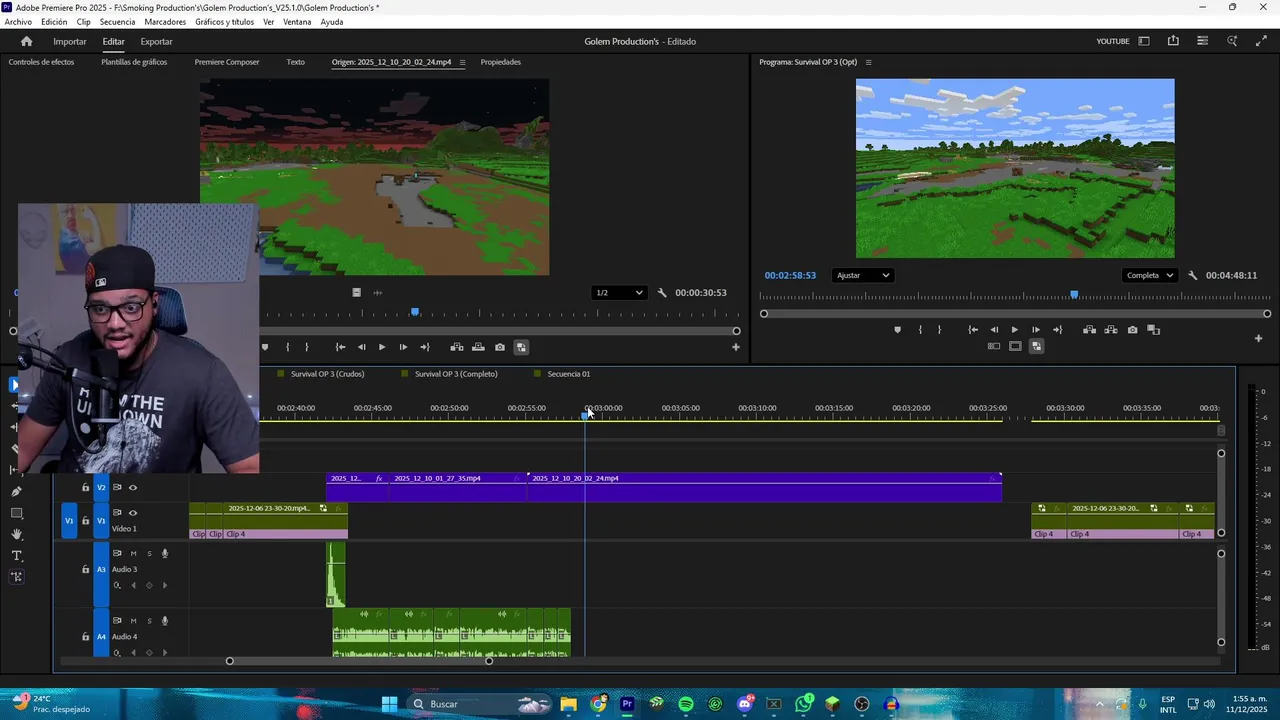Mute the Audio 3 track
1280x720 pixels.
pyautogui.click(x=133, y=553)
